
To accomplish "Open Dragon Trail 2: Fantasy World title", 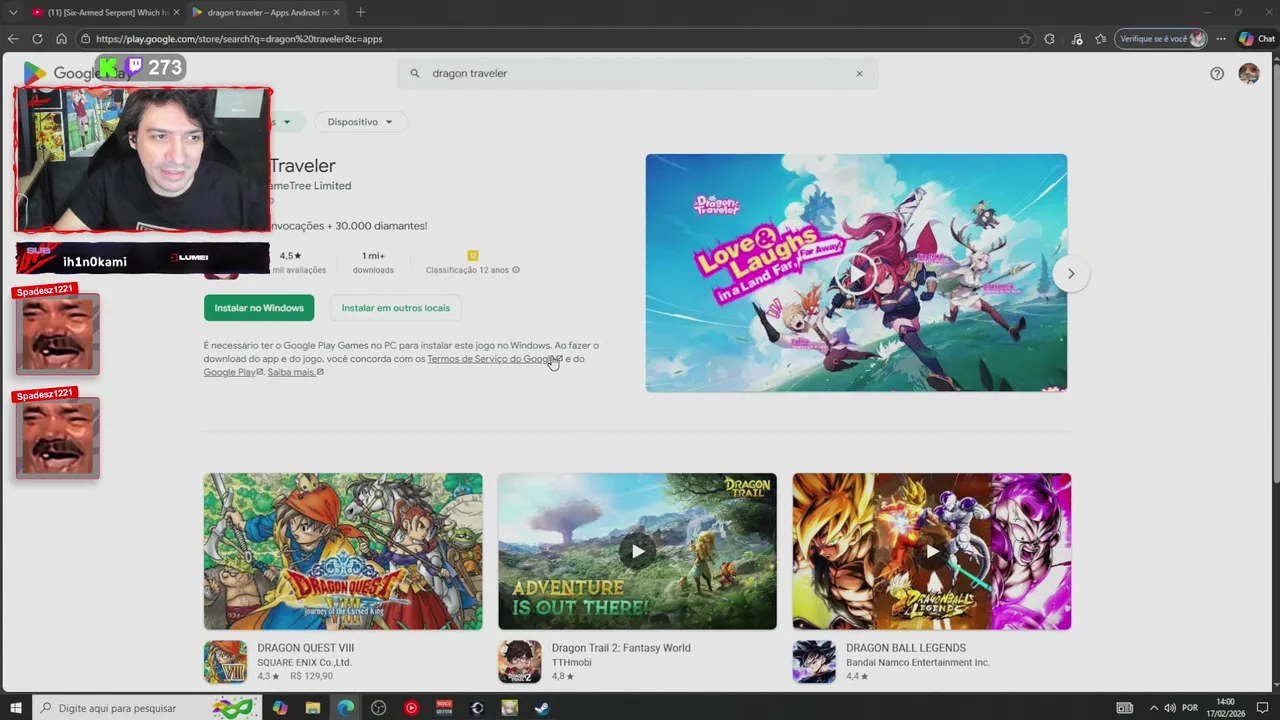I will (621, 648).
